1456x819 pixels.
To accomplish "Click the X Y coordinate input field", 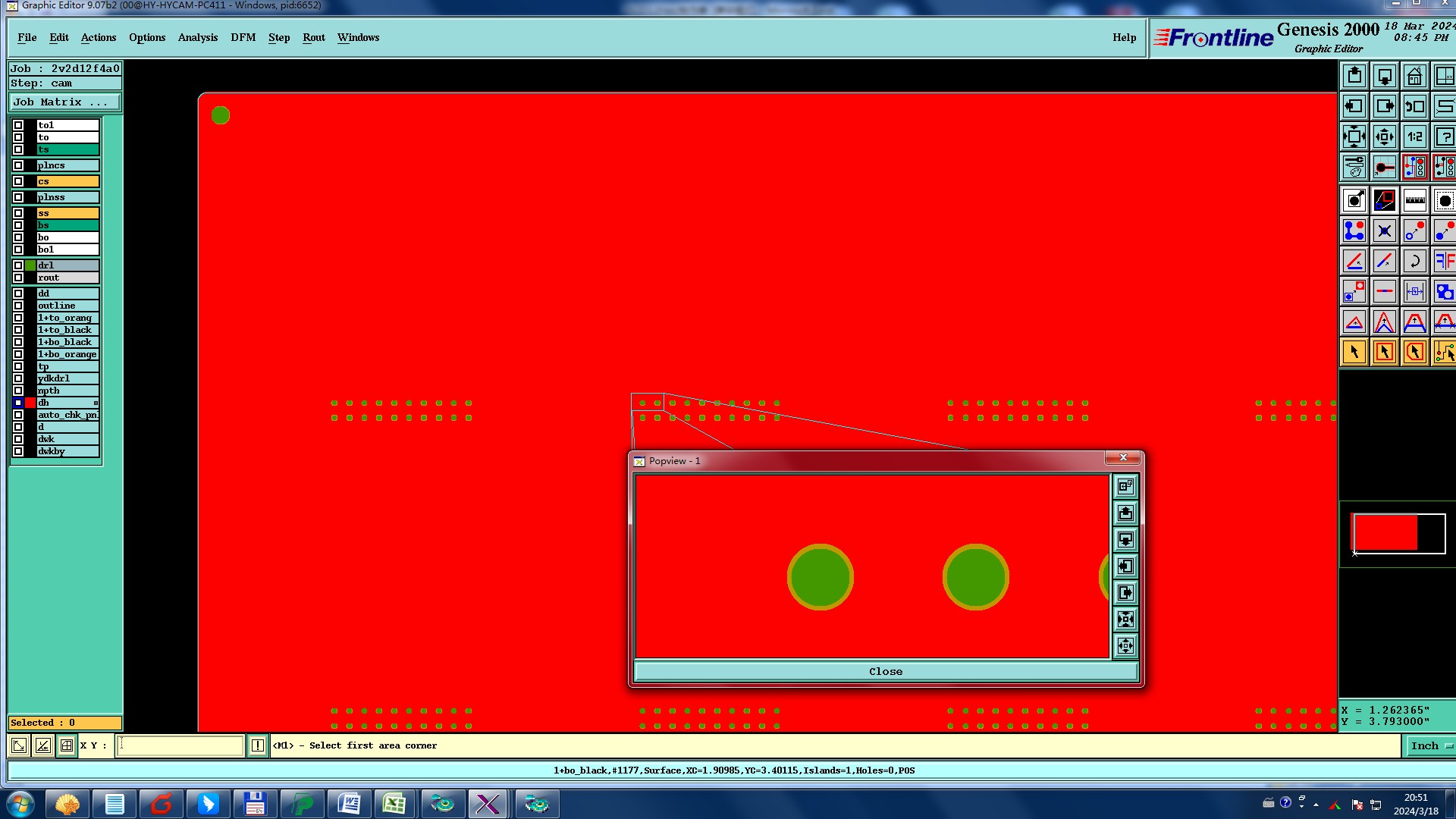I will click(180, 745).
